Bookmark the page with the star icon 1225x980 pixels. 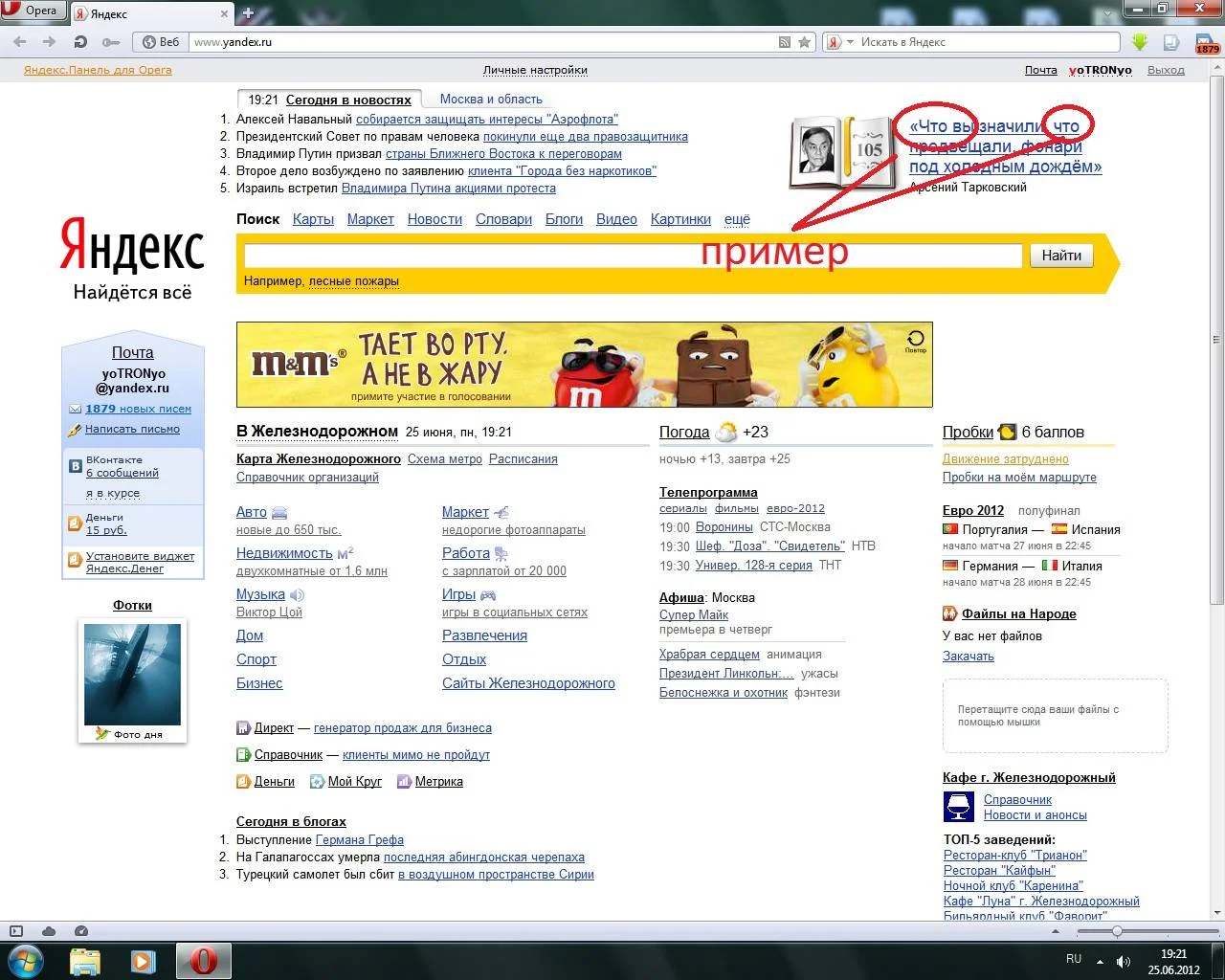[x=805, y=42]
